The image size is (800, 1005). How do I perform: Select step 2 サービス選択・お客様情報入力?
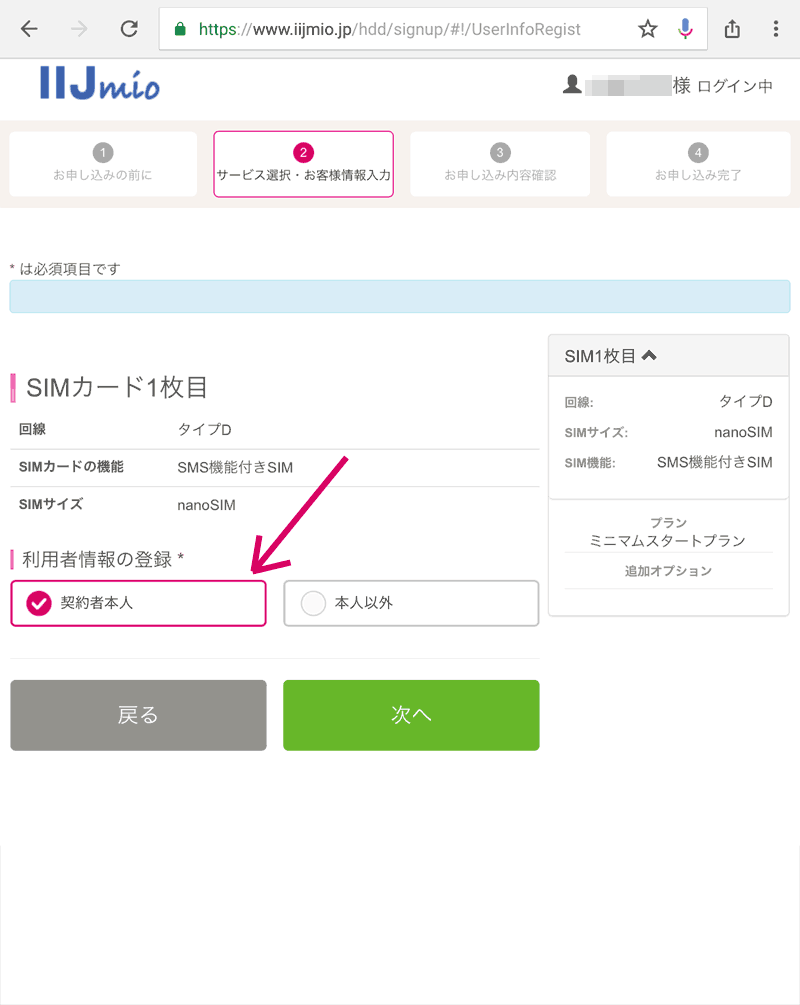304,164
